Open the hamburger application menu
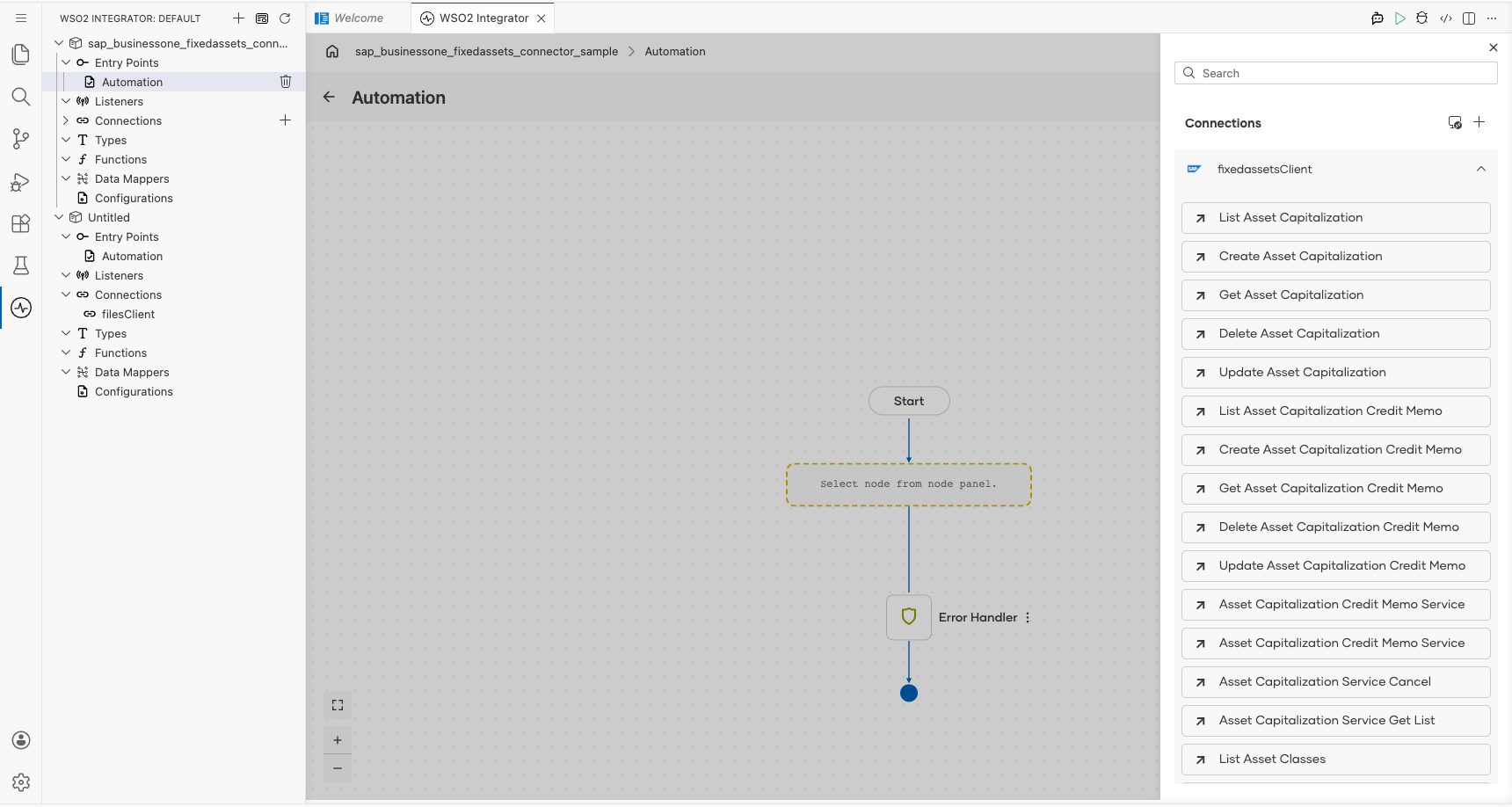Image resolution: width=1512 pixels, height=807 pixels. 21,18
